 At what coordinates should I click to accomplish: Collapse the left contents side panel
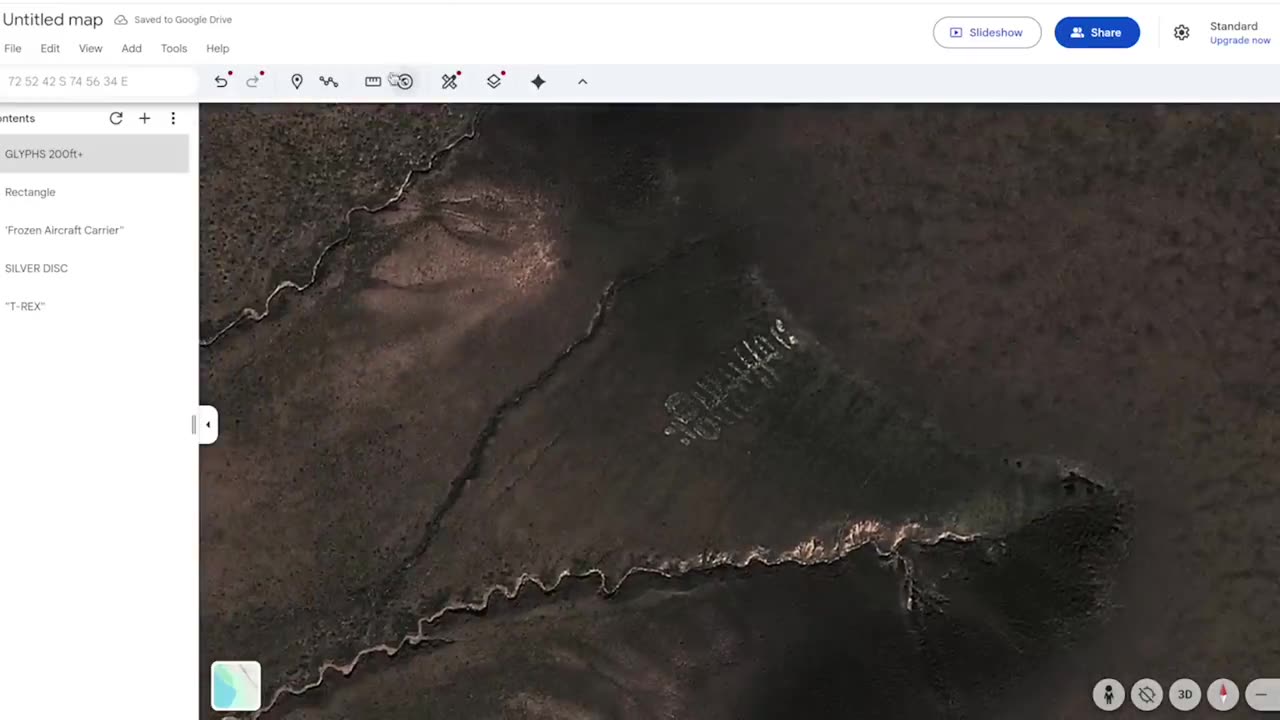(x=208, y=425)
